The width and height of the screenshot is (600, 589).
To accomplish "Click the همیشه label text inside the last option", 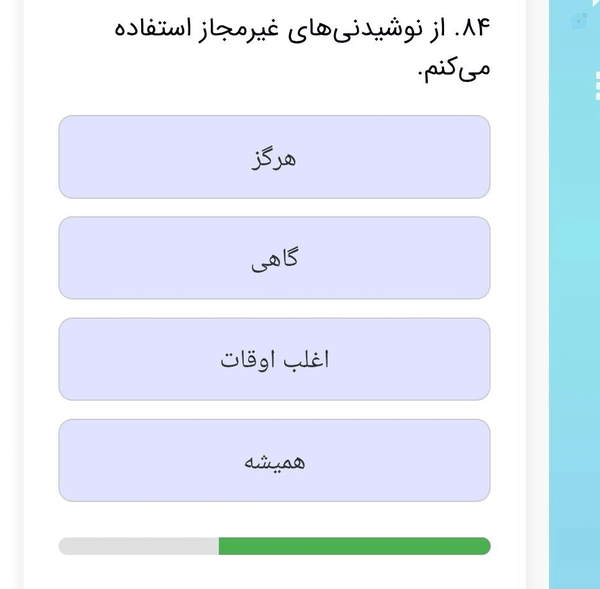I will coord(275,462).
